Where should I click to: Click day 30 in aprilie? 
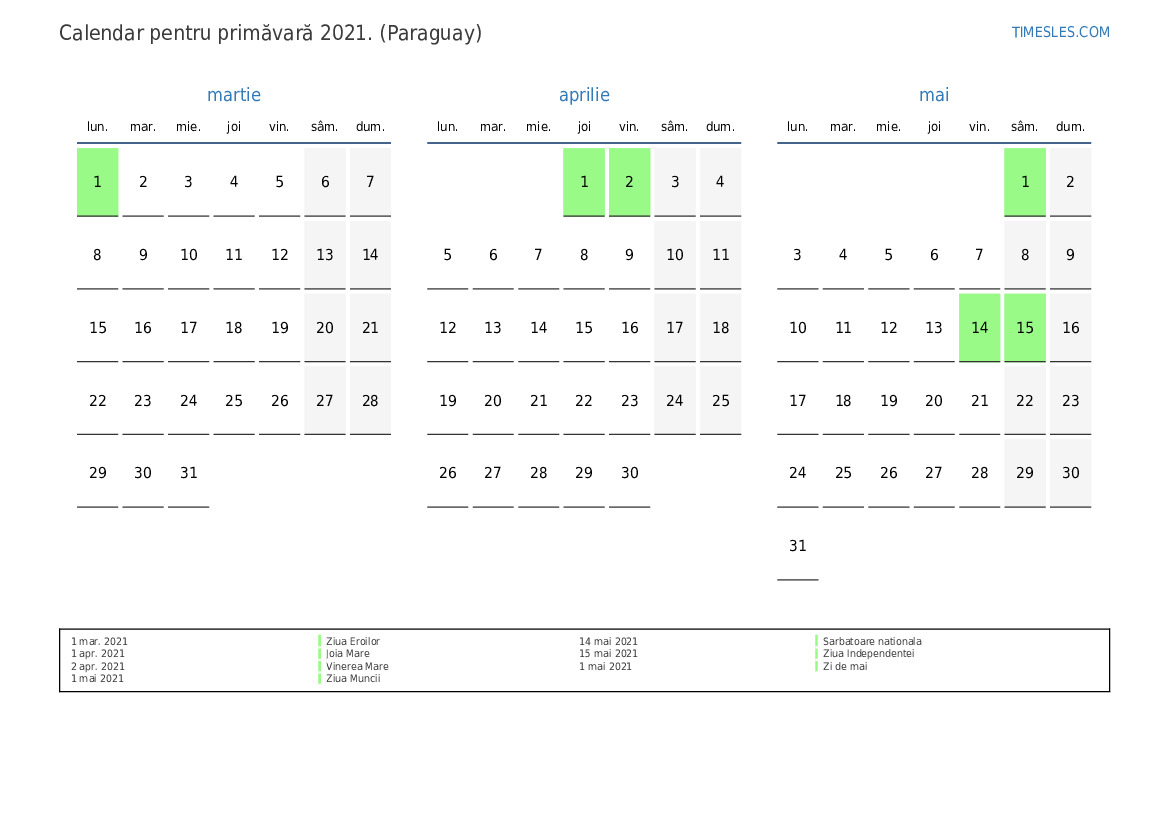629,473
